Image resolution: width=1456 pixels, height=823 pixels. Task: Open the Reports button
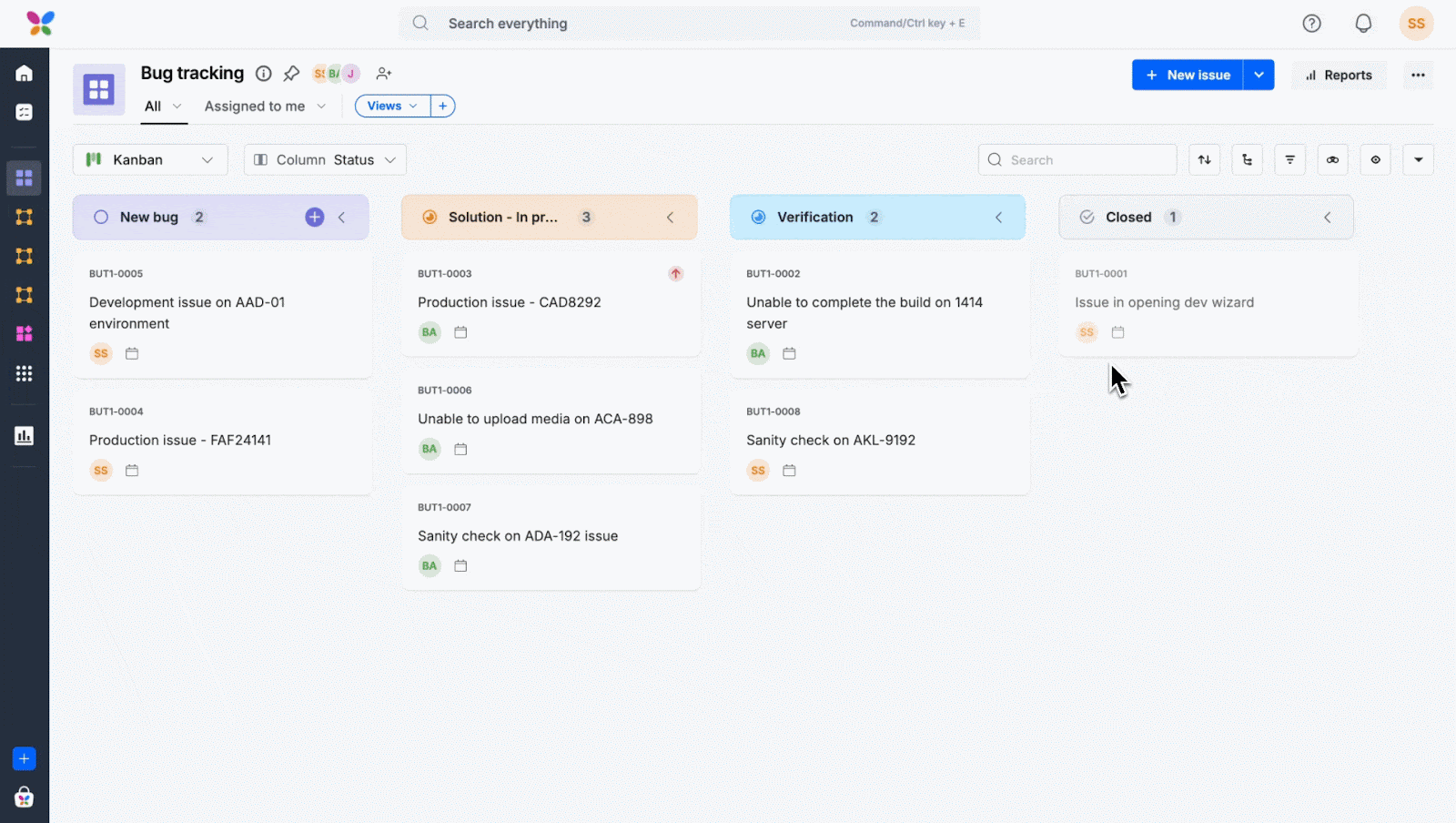pos(1339,76)
